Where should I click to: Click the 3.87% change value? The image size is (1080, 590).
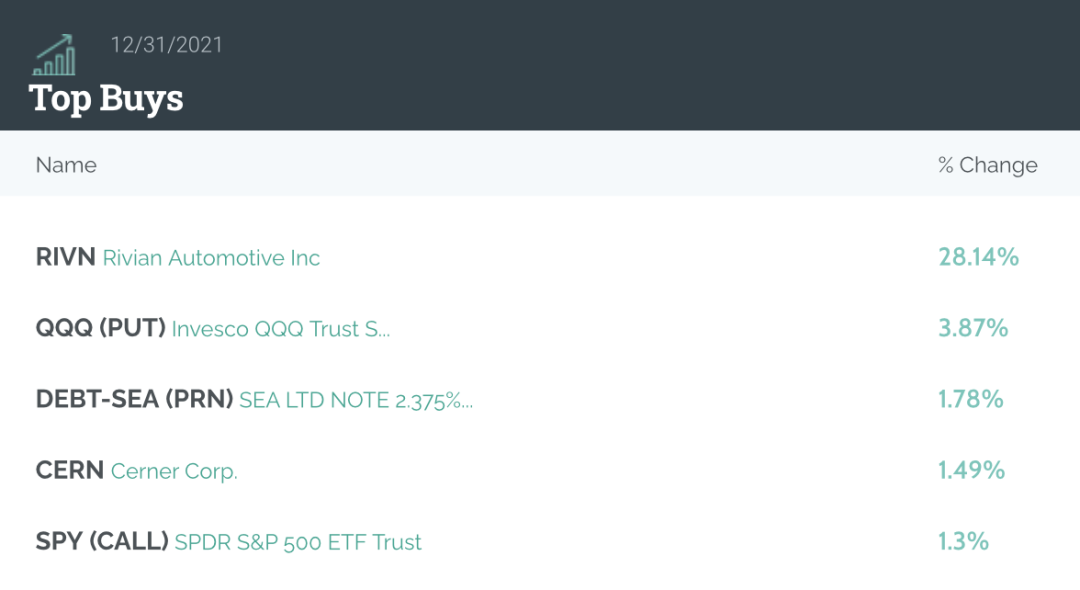click(973, 328)
